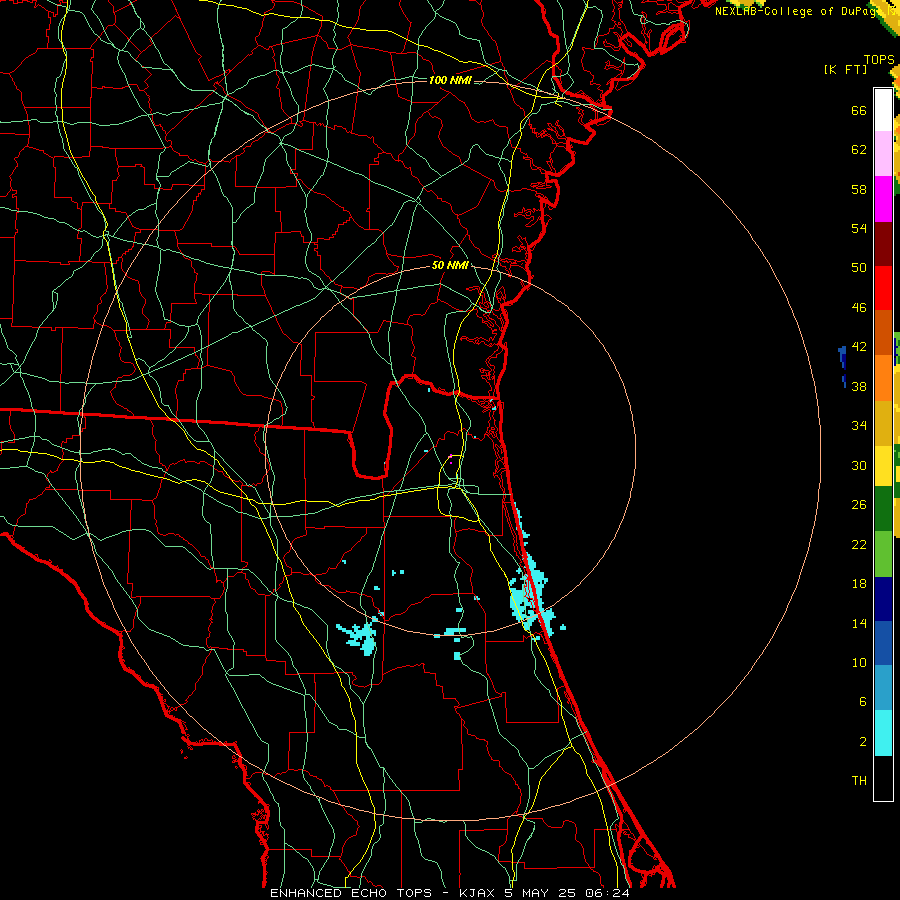900x900 pixels.
Task: Click the "NEXLAB-College of DuPage" credit text
Action: coord(797,11)
